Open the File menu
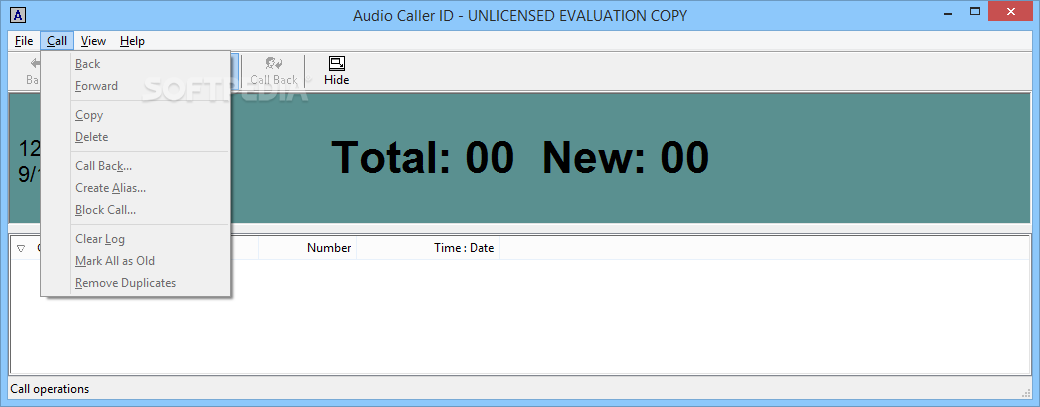The image size is (1040, 407). (x=24, y=41)
